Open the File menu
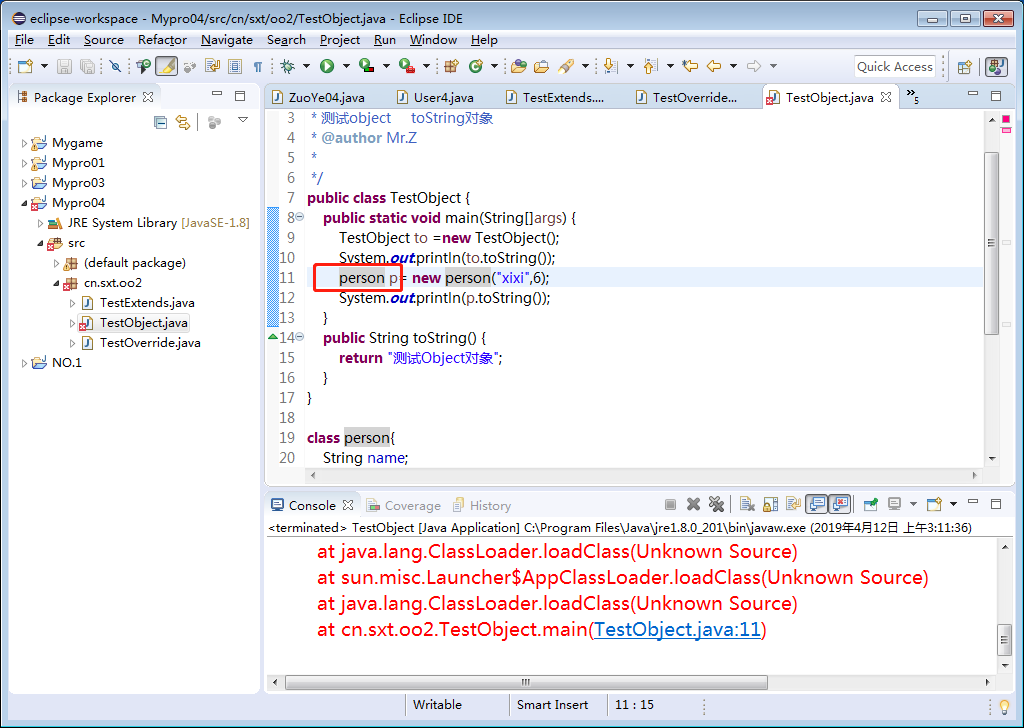This screenshot has width=1024, height=728. pyautogui.click(x=24, y=40)
